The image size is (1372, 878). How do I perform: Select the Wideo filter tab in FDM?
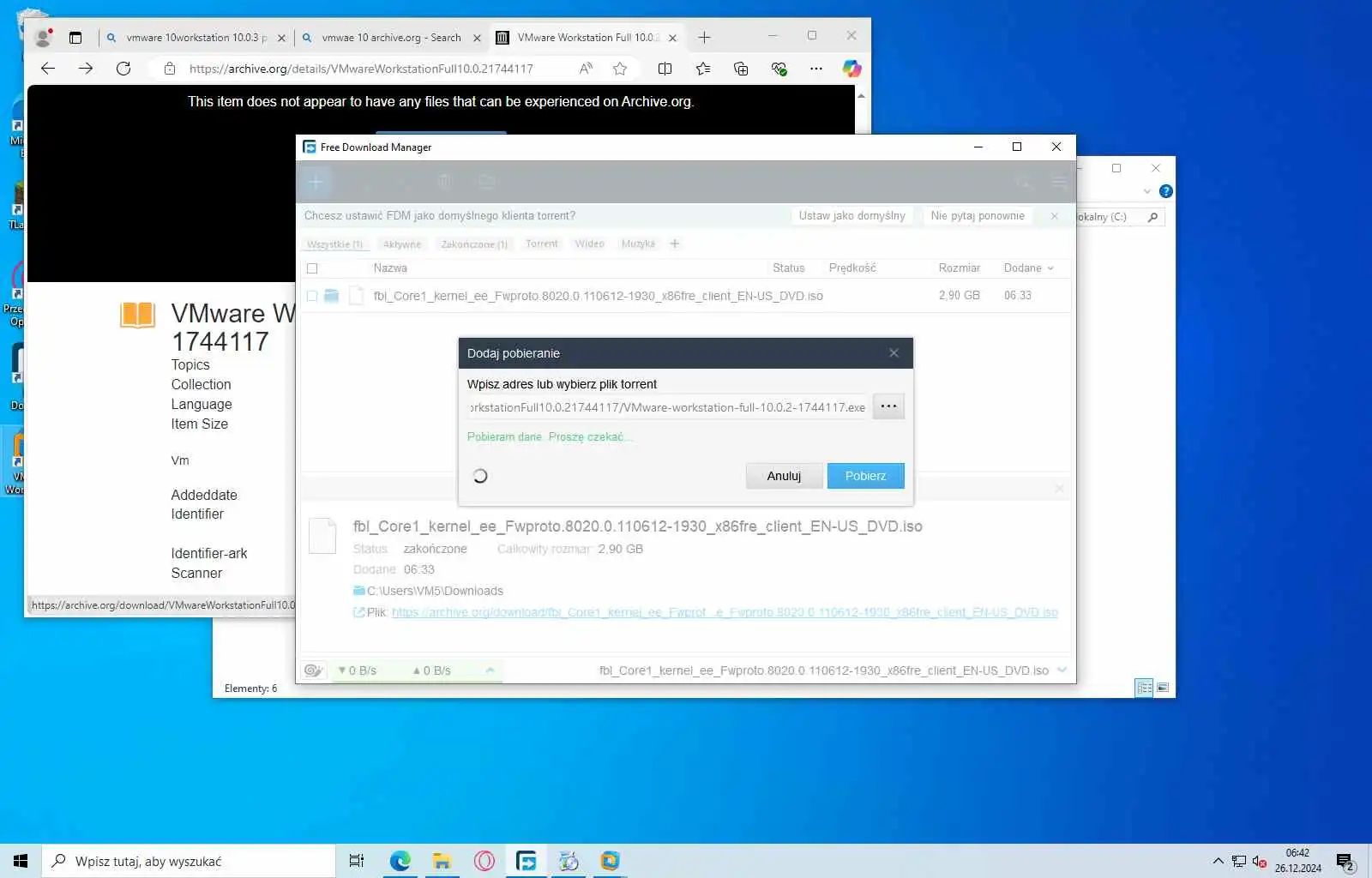point(589,244)
